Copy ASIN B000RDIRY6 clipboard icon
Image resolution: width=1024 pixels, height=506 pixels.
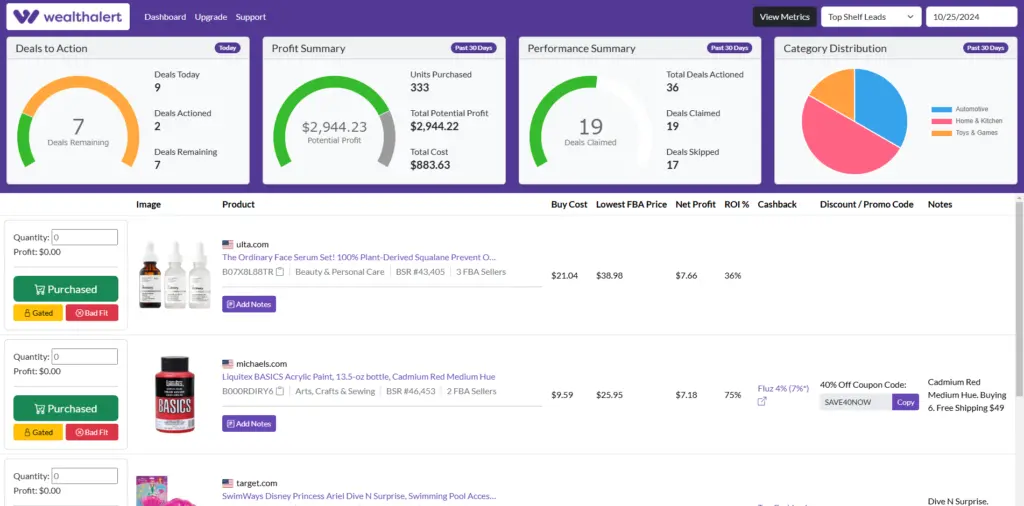click(280, 392)
